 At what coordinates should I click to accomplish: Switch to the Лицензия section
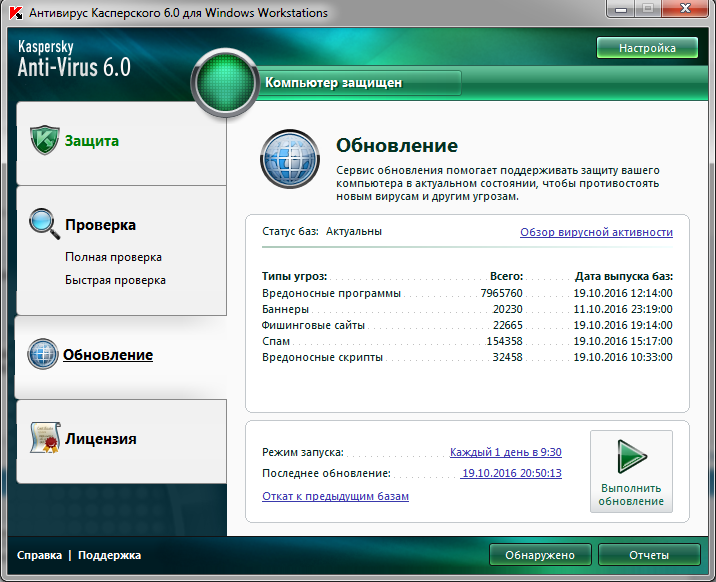tap(101, 439)
